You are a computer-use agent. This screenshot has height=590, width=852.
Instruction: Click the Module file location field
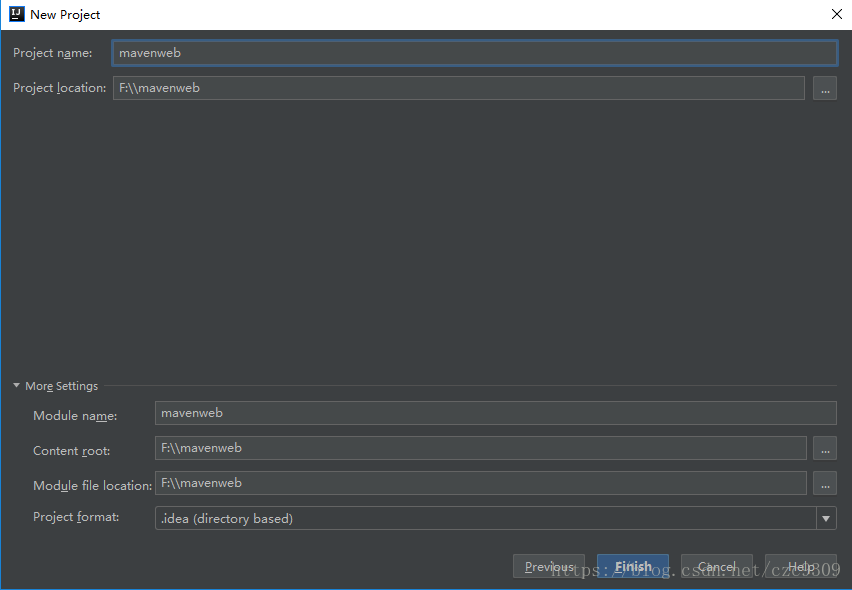click(480, 483)
